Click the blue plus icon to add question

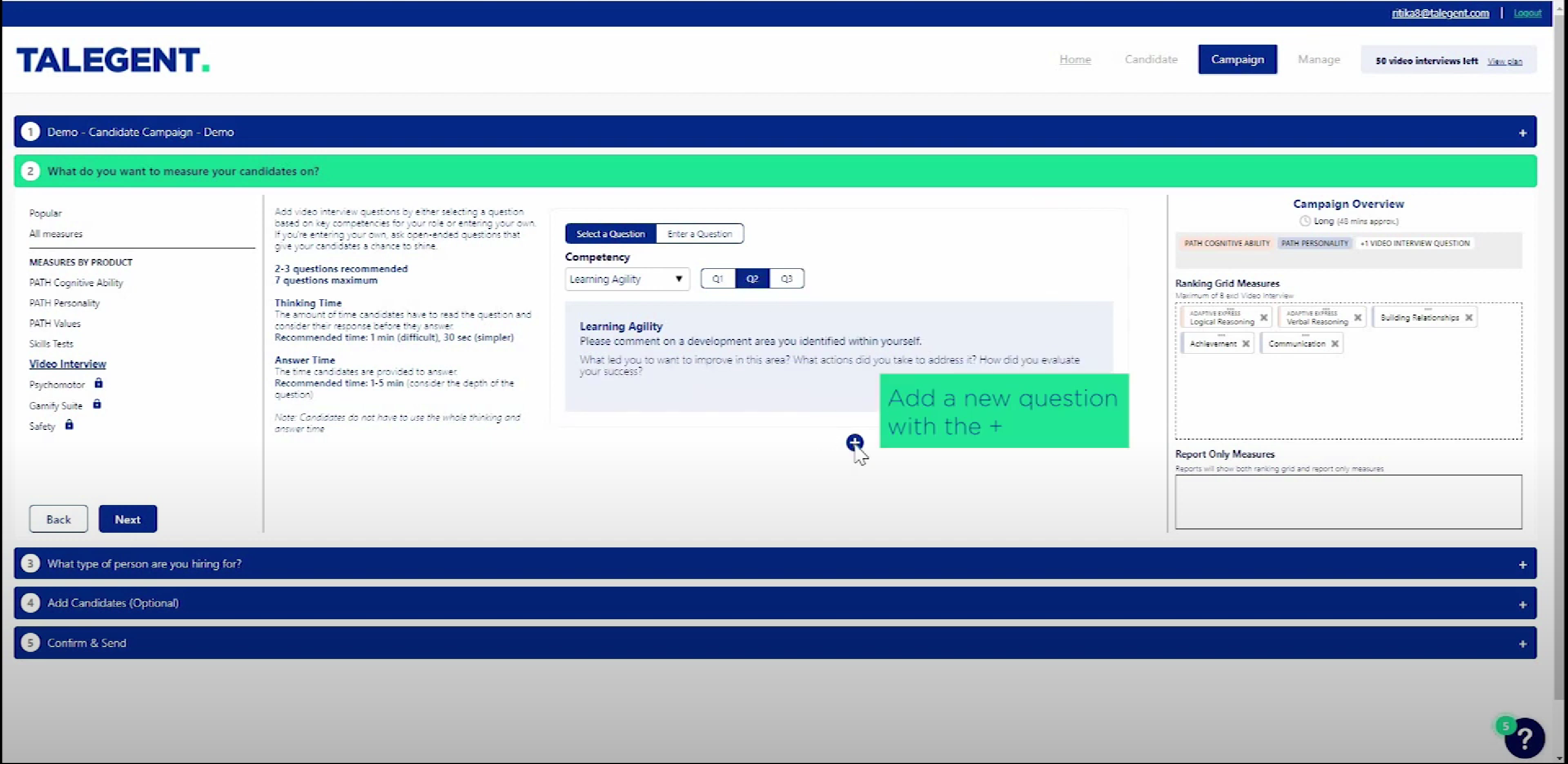[x=854, y=442]
